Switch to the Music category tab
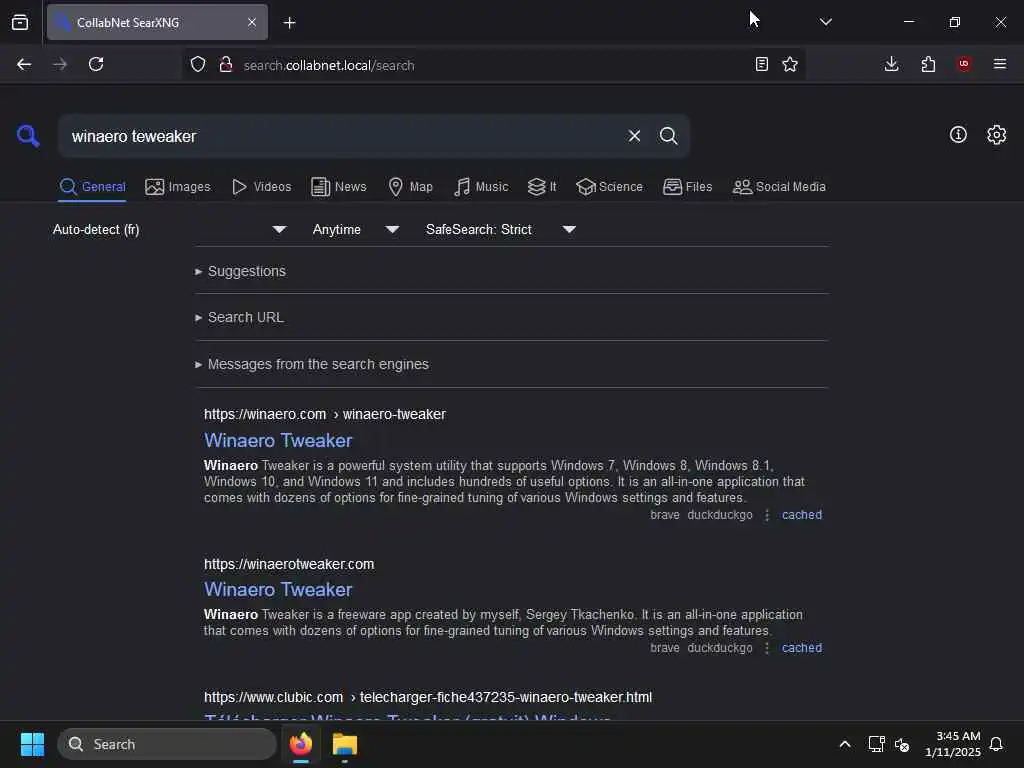This screenshot has height=768, width=1024. coord(481,187)
